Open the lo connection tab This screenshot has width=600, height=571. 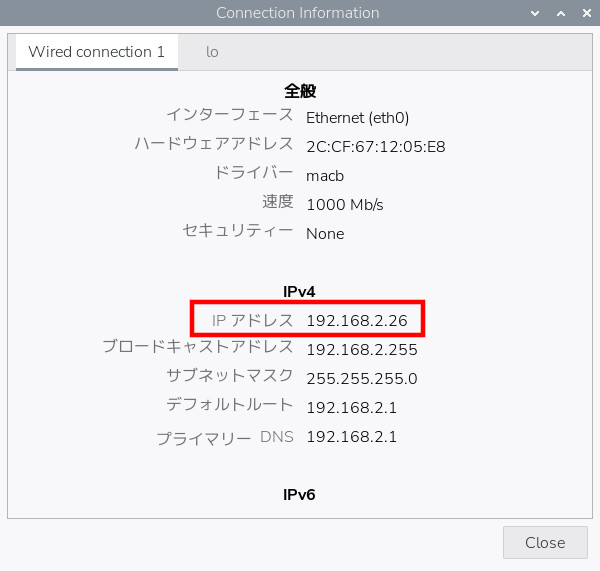(x=212, y=52)
